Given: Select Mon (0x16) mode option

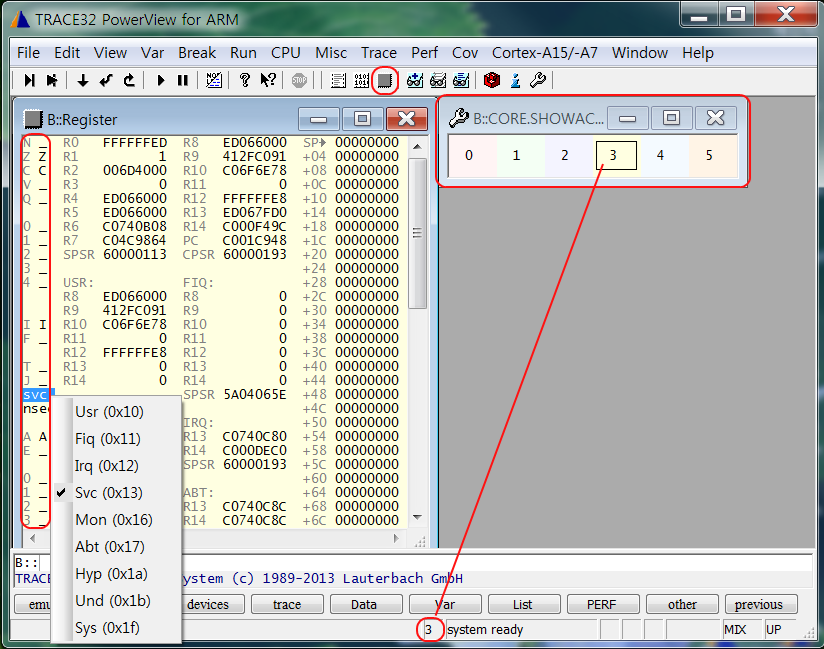Looking at the screenshot, I should [x=113, y=519].
